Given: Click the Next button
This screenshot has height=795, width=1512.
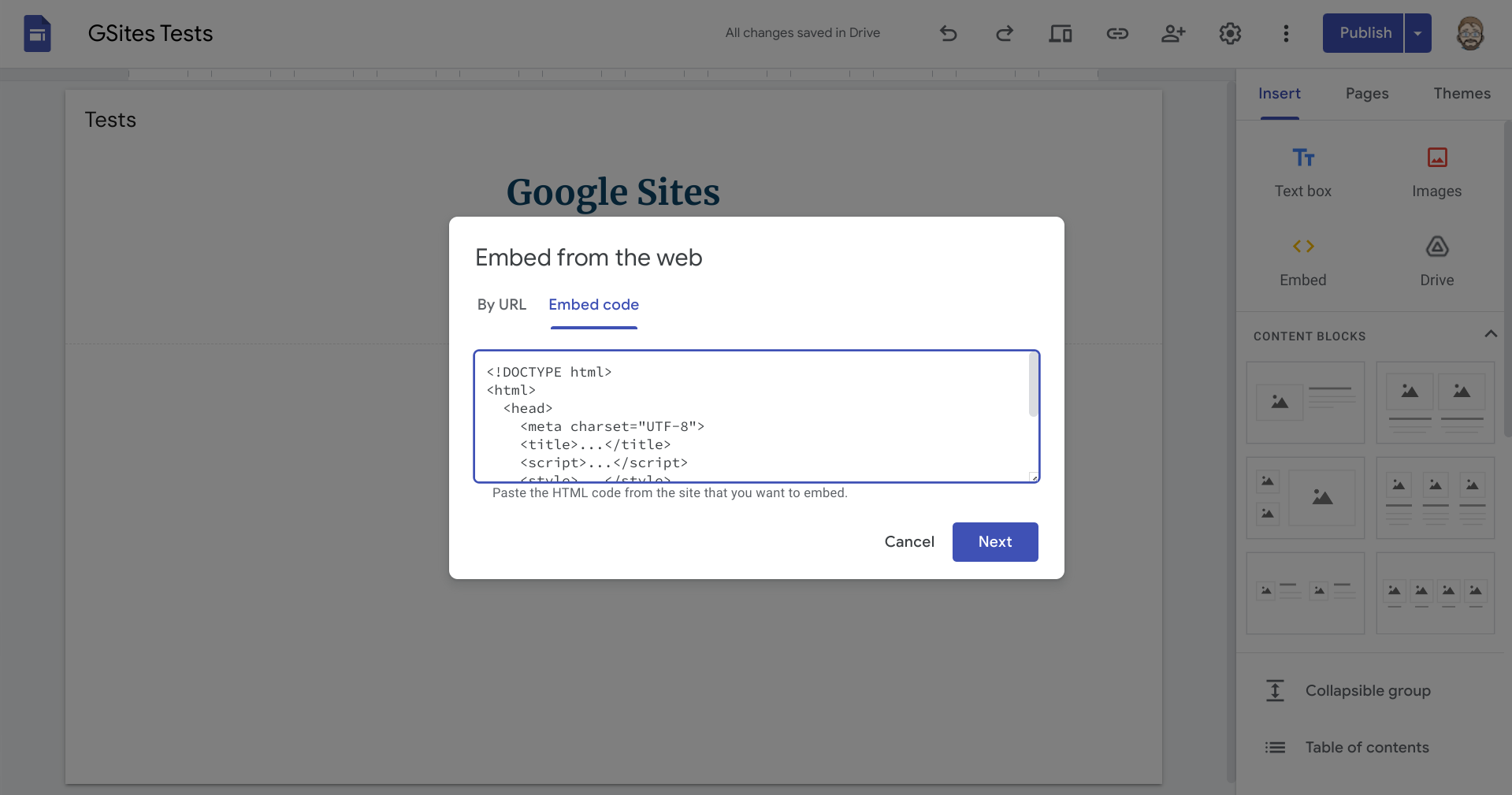Looking at the screenshot, I should pos(995,542).
